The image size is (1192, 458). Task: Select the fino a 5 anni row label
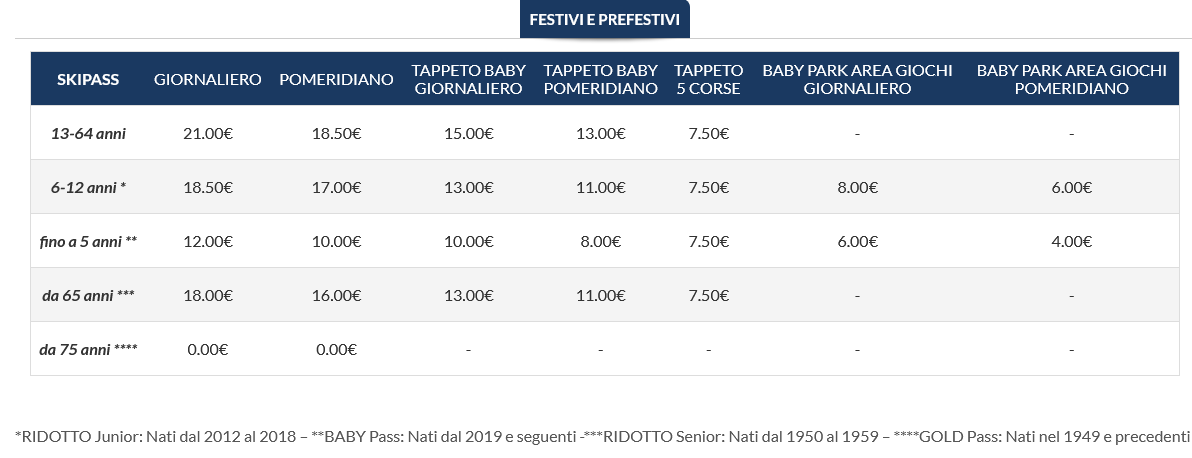point(88,241)
